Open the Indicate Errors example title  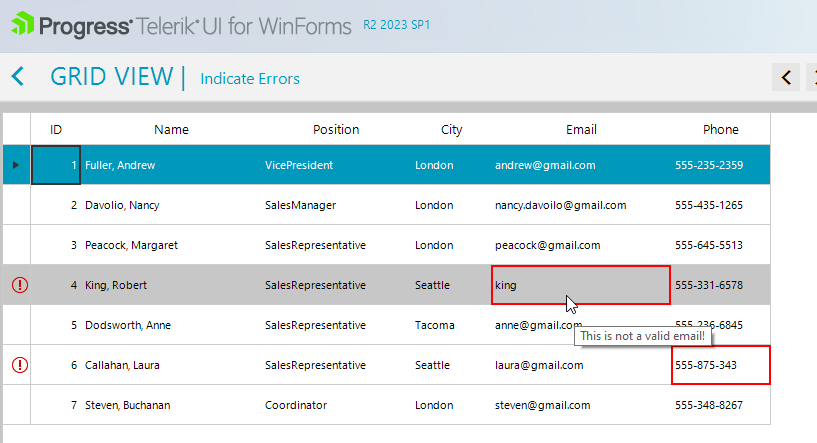(250, 79)
